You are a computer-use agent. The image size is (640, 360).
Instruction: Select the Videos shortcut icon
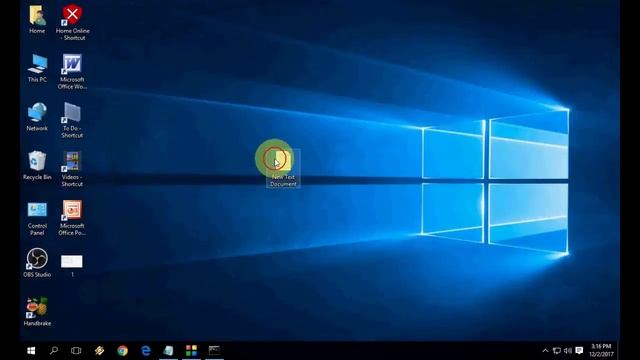(72, 161)
